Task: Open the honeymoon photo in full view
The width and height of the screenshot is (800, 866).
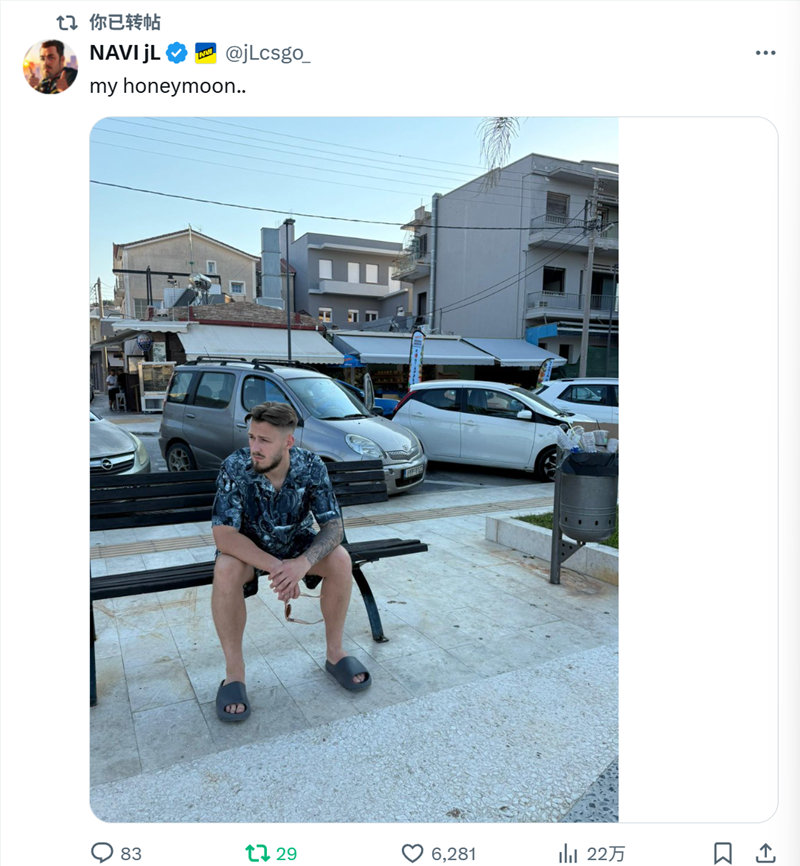Action: click(x=354, y=469)
